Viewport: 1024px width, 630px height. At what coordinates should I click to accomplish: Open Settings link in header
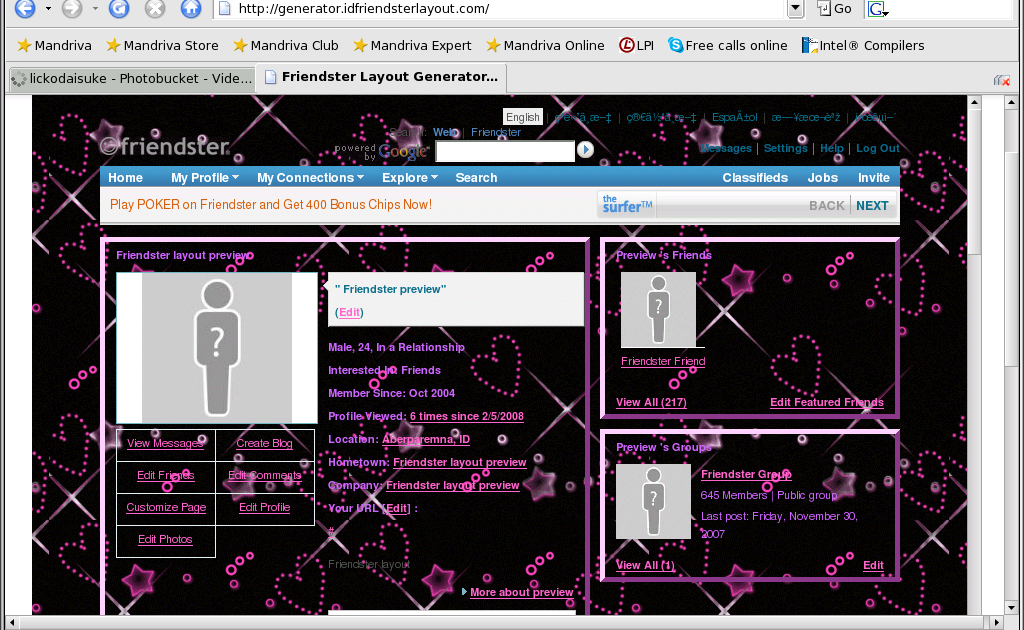pyautogui.click(x=786, y=148)
